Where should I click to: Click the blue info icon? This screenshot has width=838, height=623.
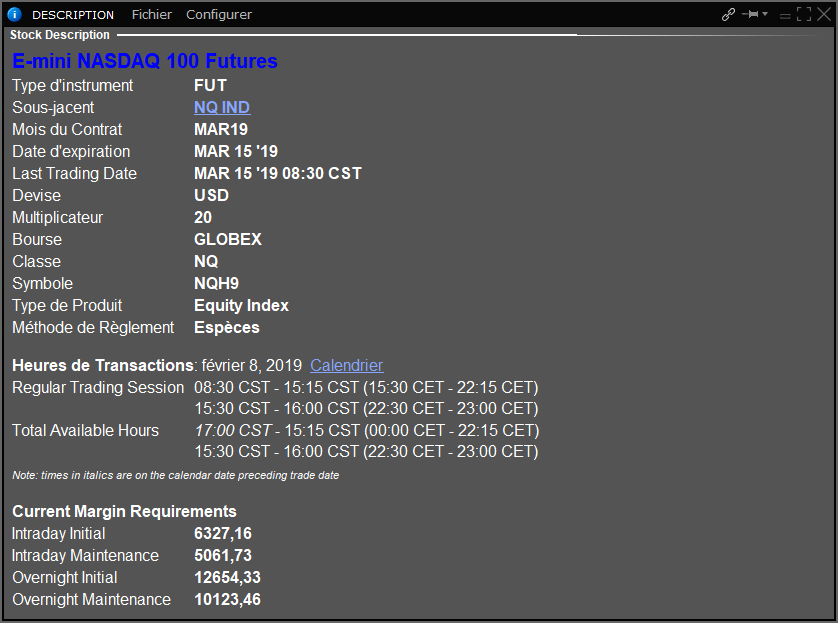click(x=14, y=14)
